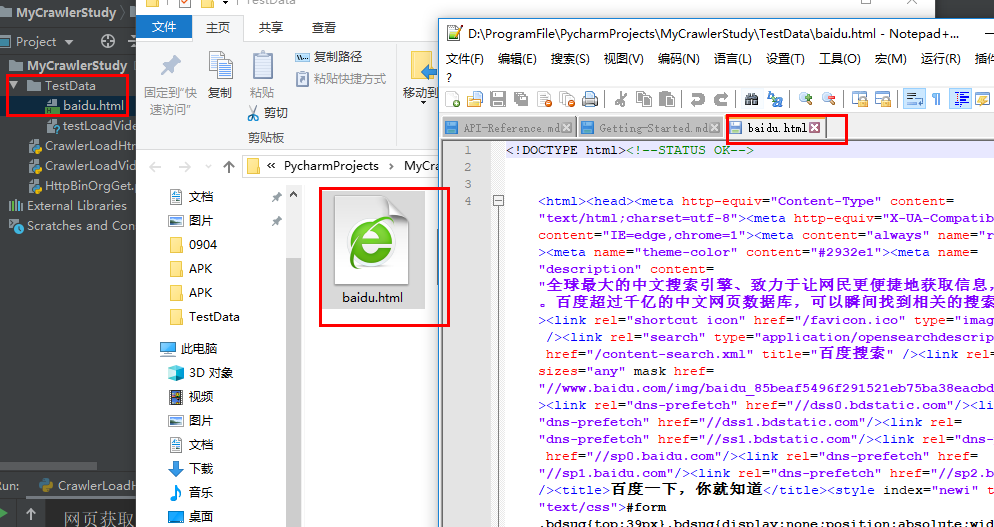The height and width of the screenshot is (527, 994).
Task: Open the 语言(L) menu
Action: click(732, 59)
